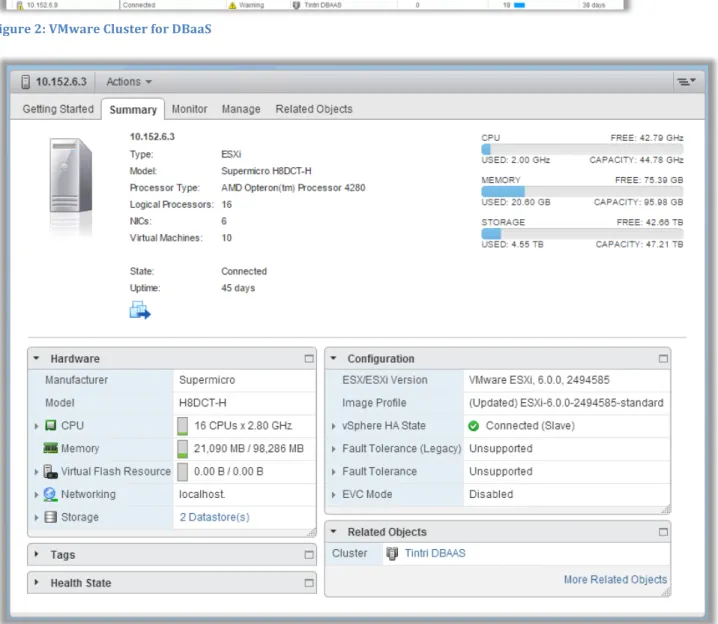Collapse the Hardware panel
This screenshot has width=718, height=624.
(x=37, y=358)
